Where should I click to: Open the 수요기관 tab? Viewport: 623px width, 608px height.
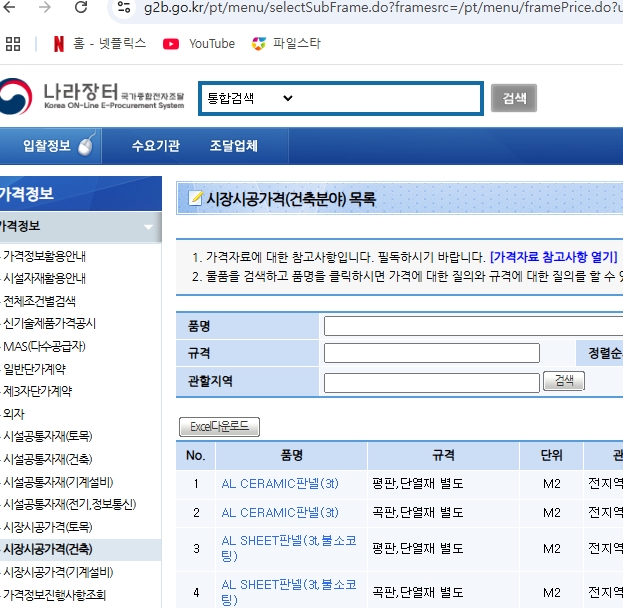pyautogui.click(x=156, y=146)
